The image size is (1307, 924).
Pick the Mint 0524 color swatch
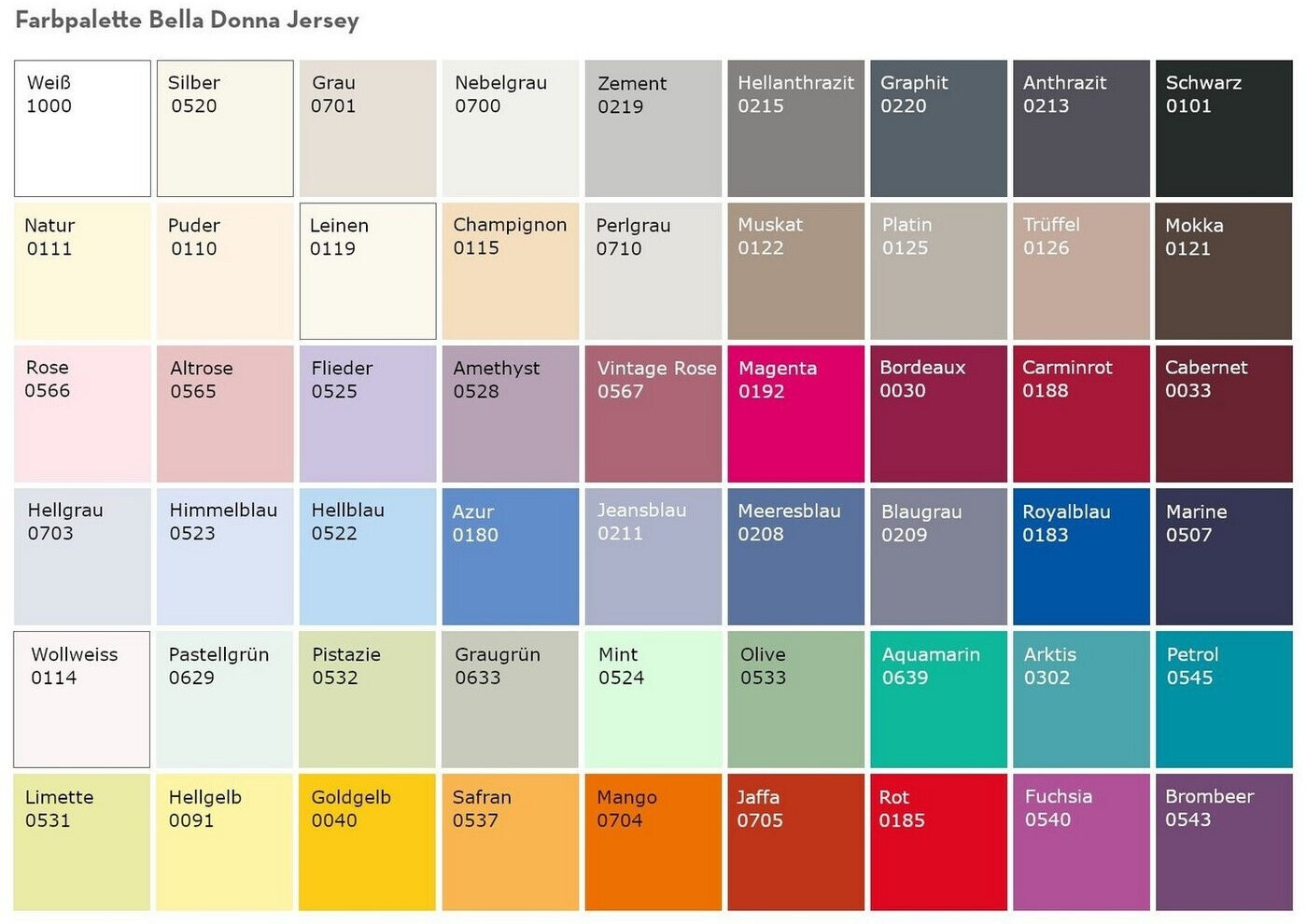653,699
